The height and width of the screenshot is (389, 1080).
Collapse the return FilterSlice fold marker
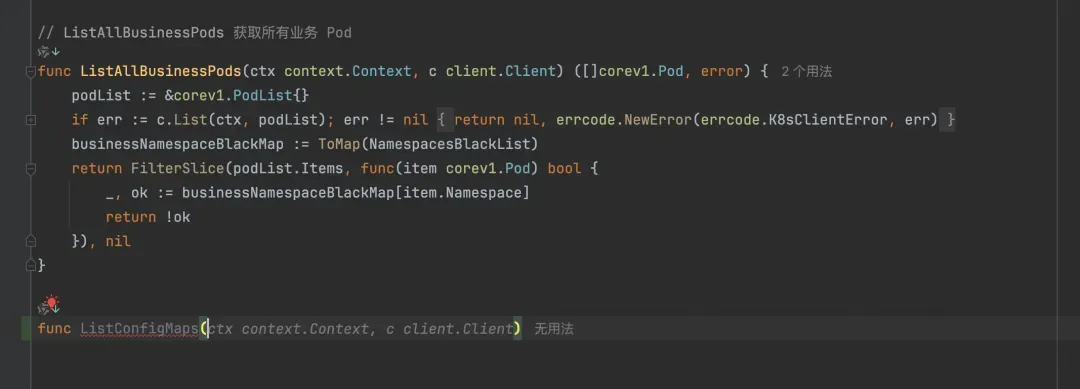[30, 169]
